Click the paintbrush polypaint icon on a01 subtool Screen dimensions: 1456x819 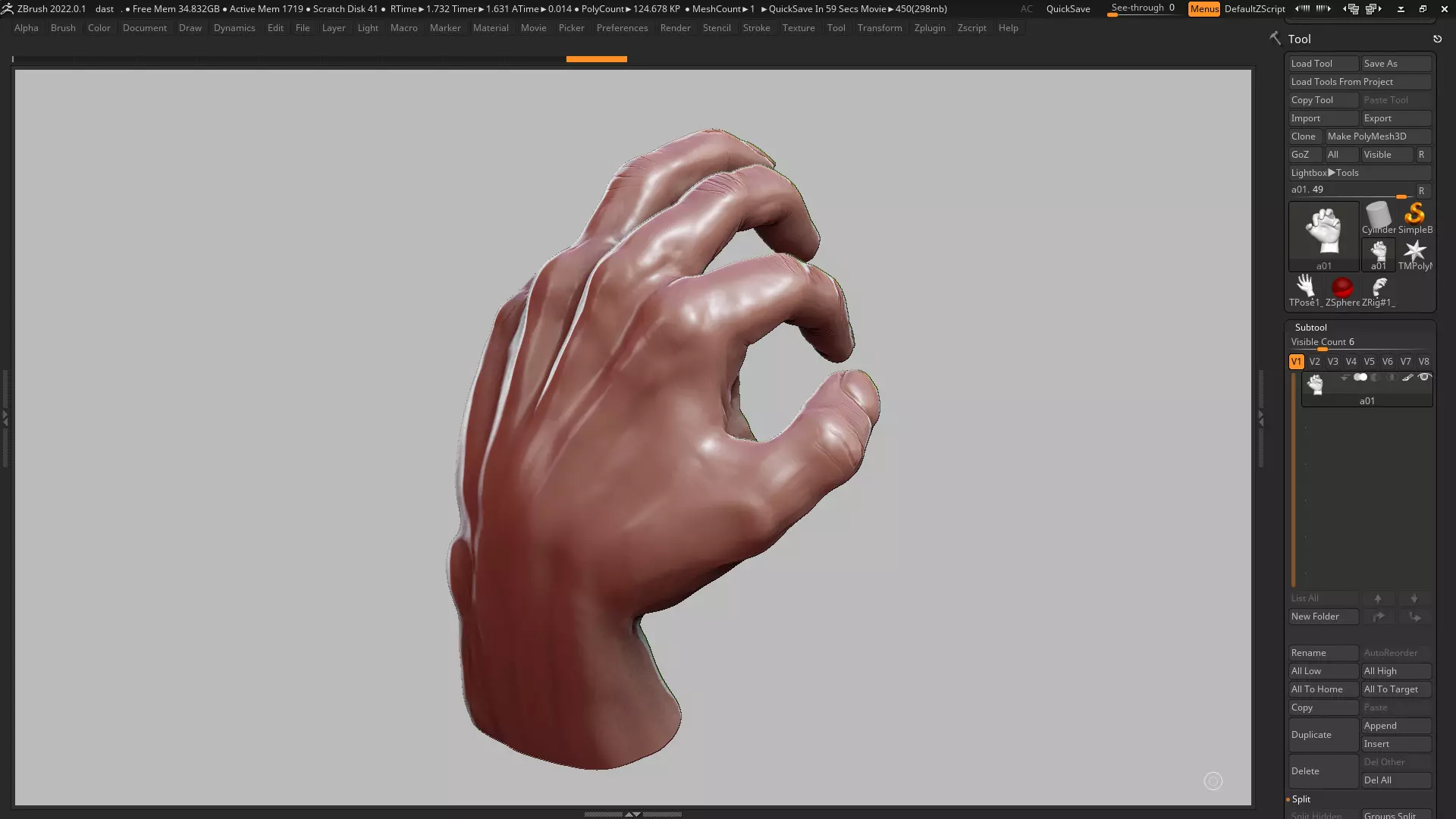[x=1407, y=378]
